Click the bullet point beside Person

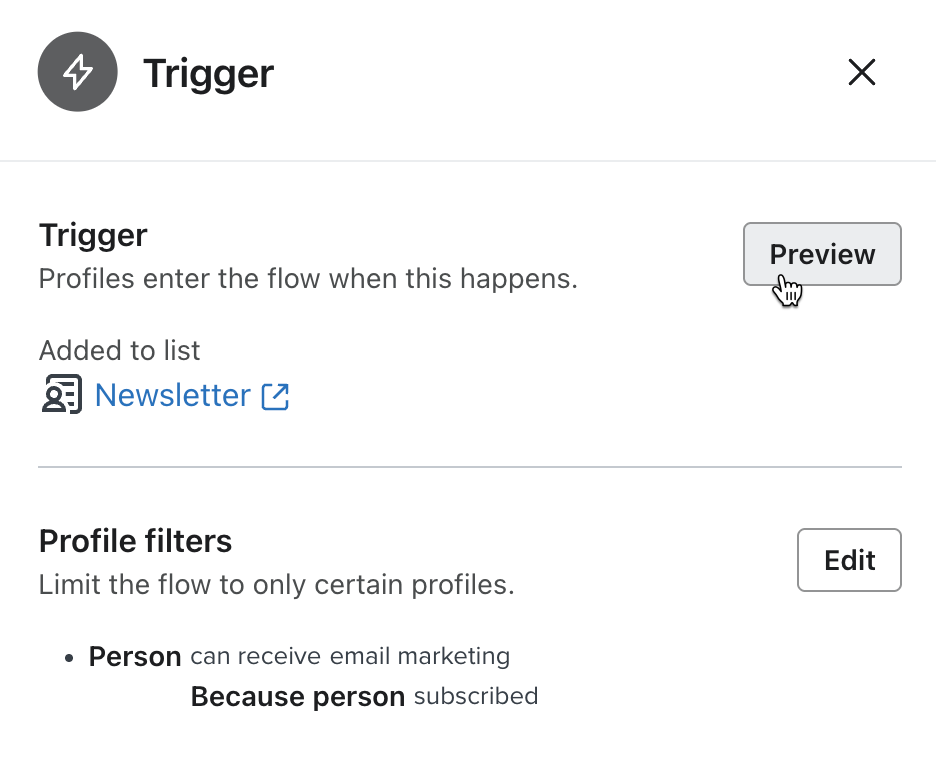click(67, 656)
